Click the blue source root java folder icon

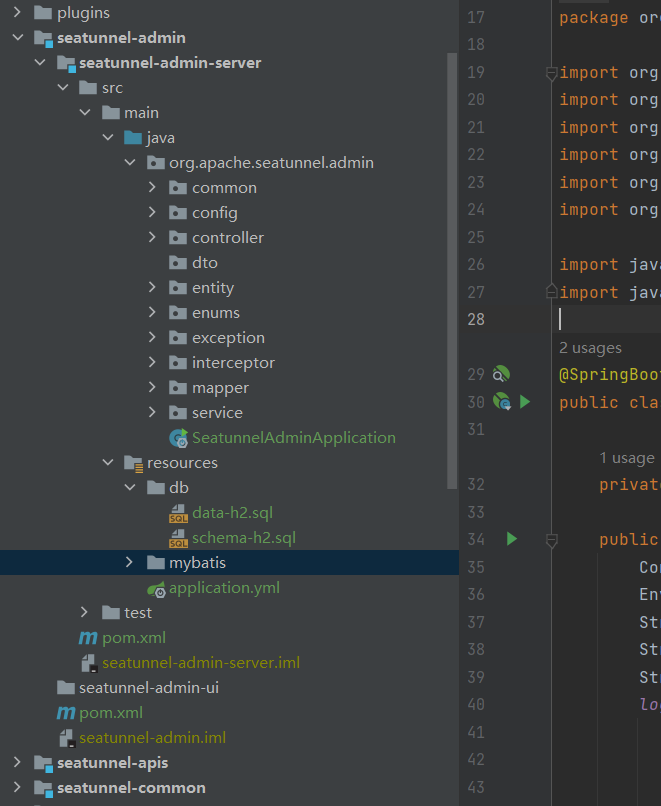click(133, 138)
